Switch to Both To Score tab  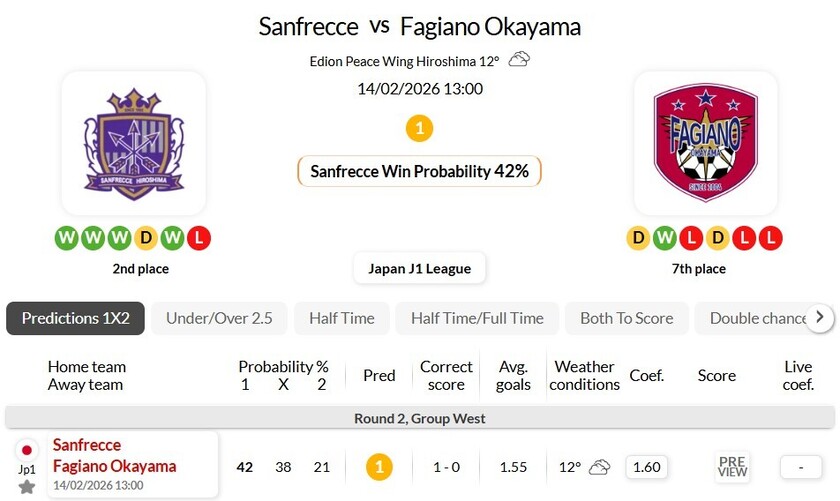(x=626, y=318)
